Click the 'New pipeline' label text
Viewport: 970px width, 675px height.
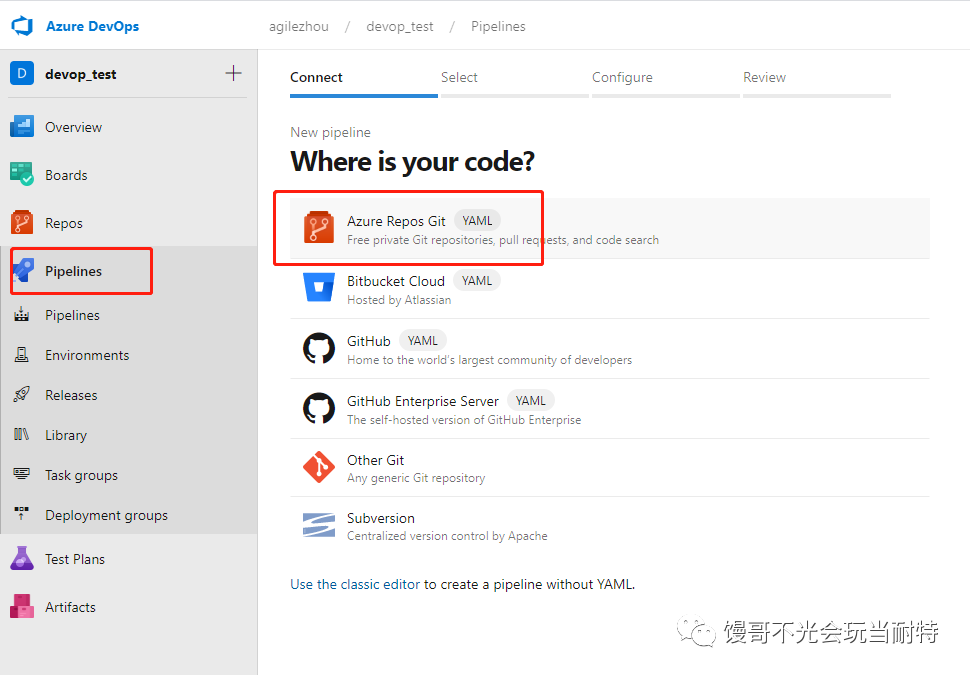[330, 132]
